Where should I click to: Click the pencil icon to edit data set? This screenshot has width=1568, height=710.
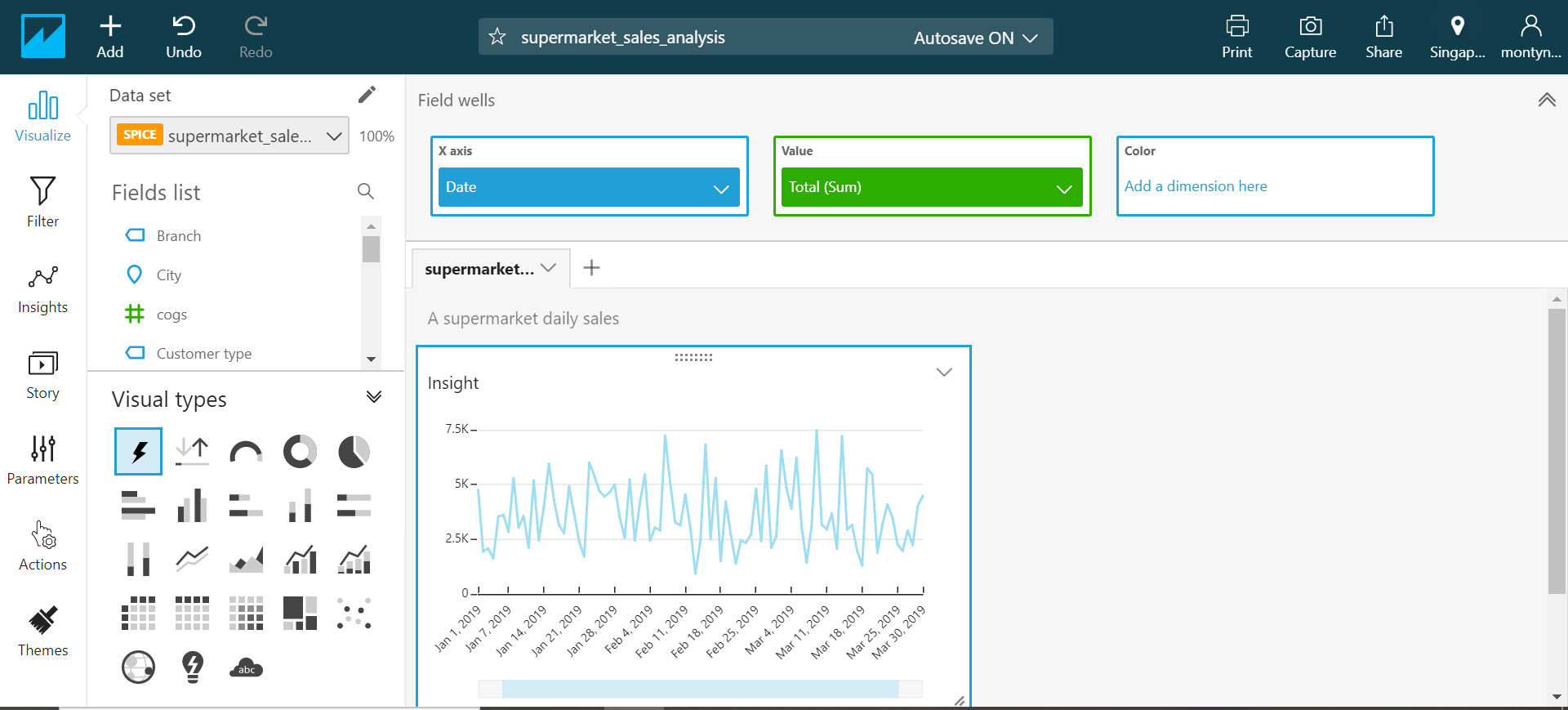tap(367, 95)
